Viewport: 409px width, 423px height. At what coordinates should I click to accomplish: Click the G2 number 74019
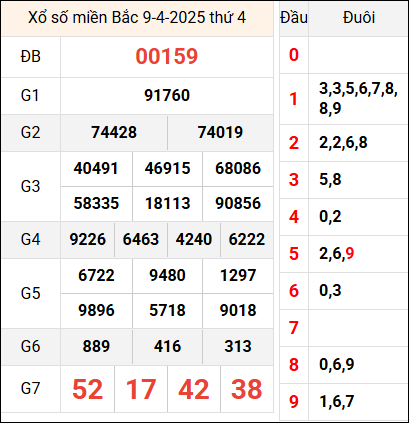coord(220,132)
